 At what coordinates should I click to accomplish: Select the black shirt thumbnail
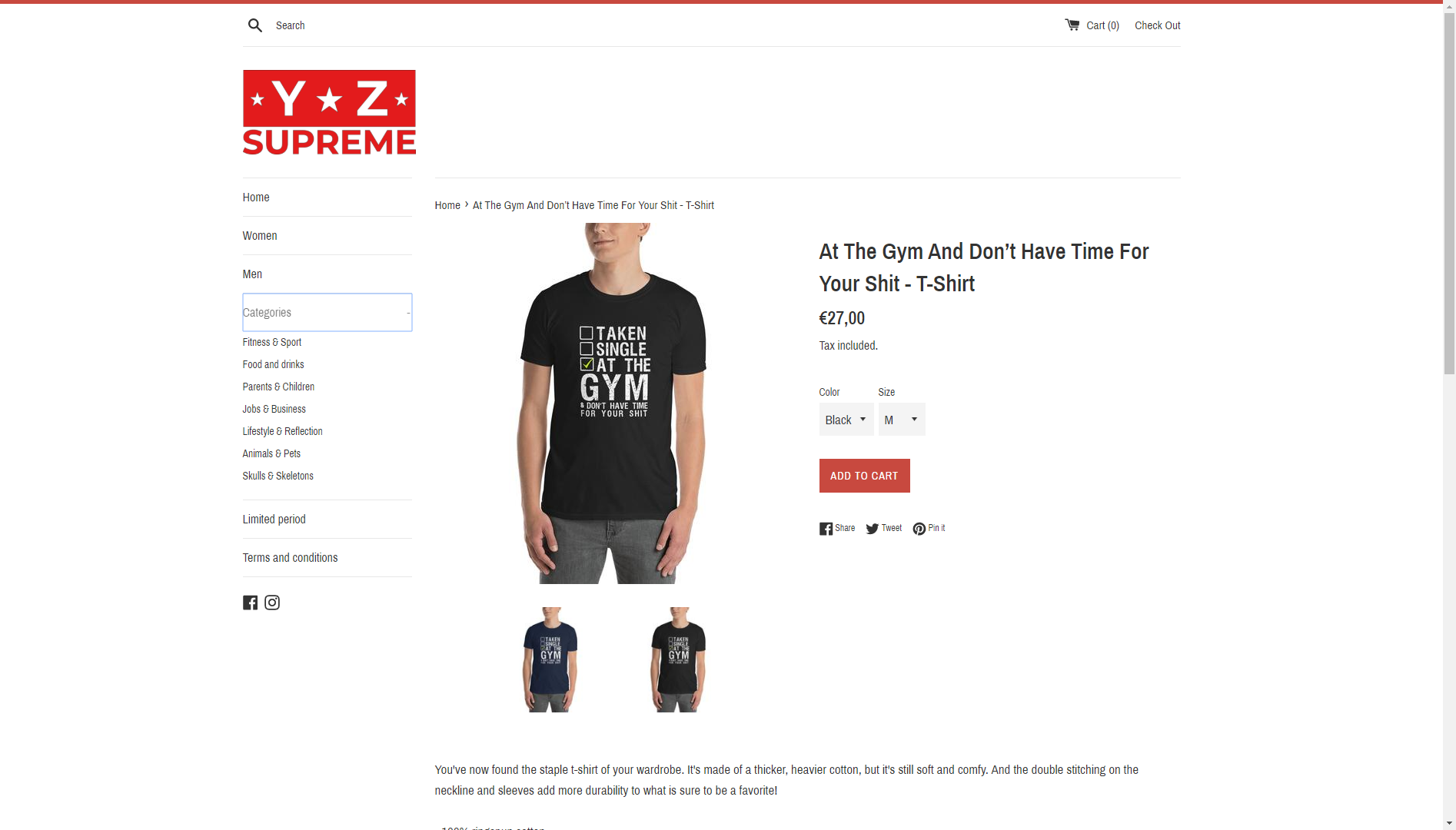coord(678,659)
